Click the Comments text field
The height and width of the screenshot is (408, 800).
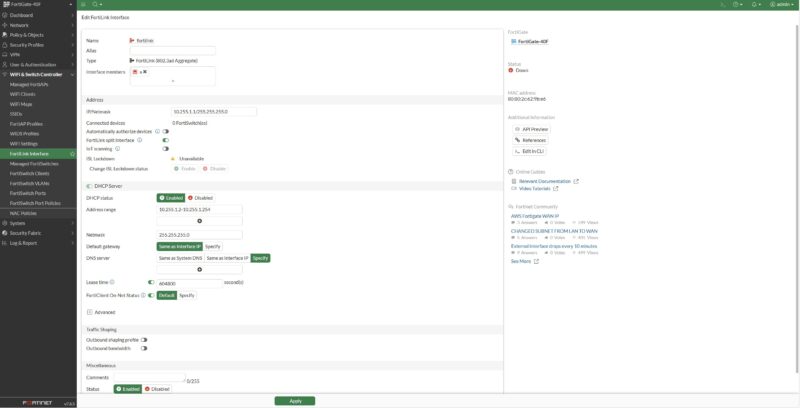(149, 378)
